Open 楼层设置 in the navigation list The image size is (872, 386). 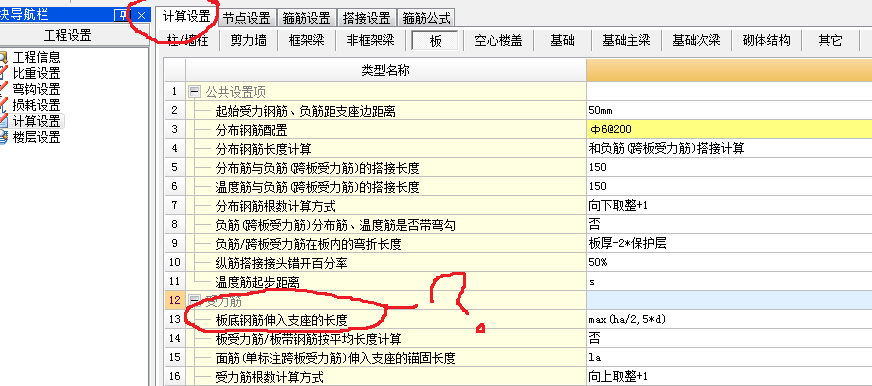(x=36, y=137)
